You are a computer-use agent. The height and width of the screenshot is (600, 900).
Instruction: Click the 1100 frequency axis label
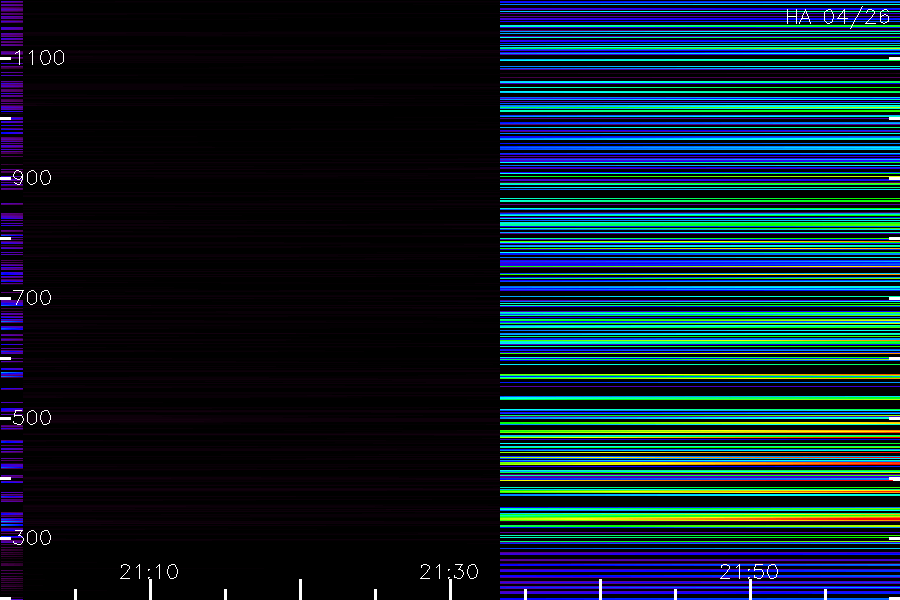[x=39, y=57]
